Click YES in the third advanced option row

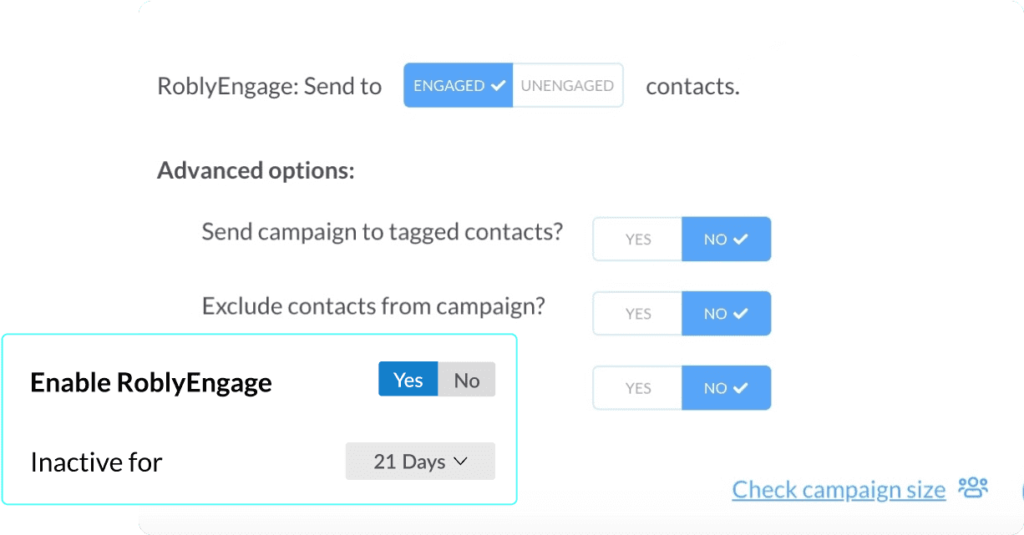[637, 388]
